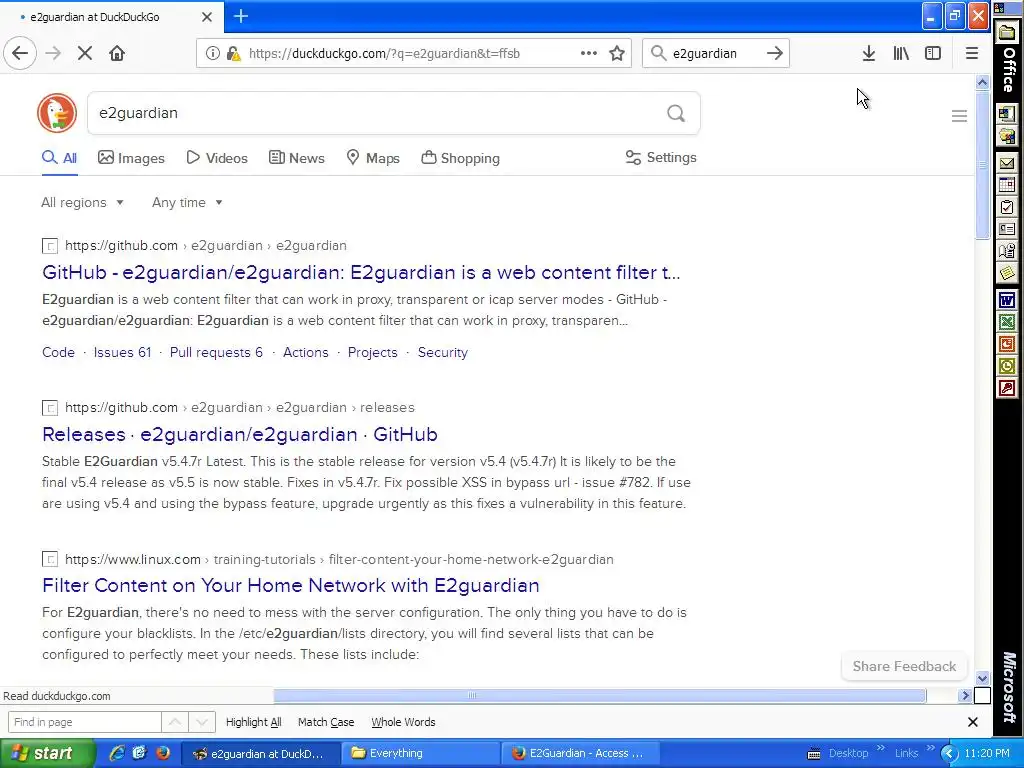The width and height of the screenshot is (1024, 768).
Task: Switch to the Everything taskbar window
Action: 419,754
